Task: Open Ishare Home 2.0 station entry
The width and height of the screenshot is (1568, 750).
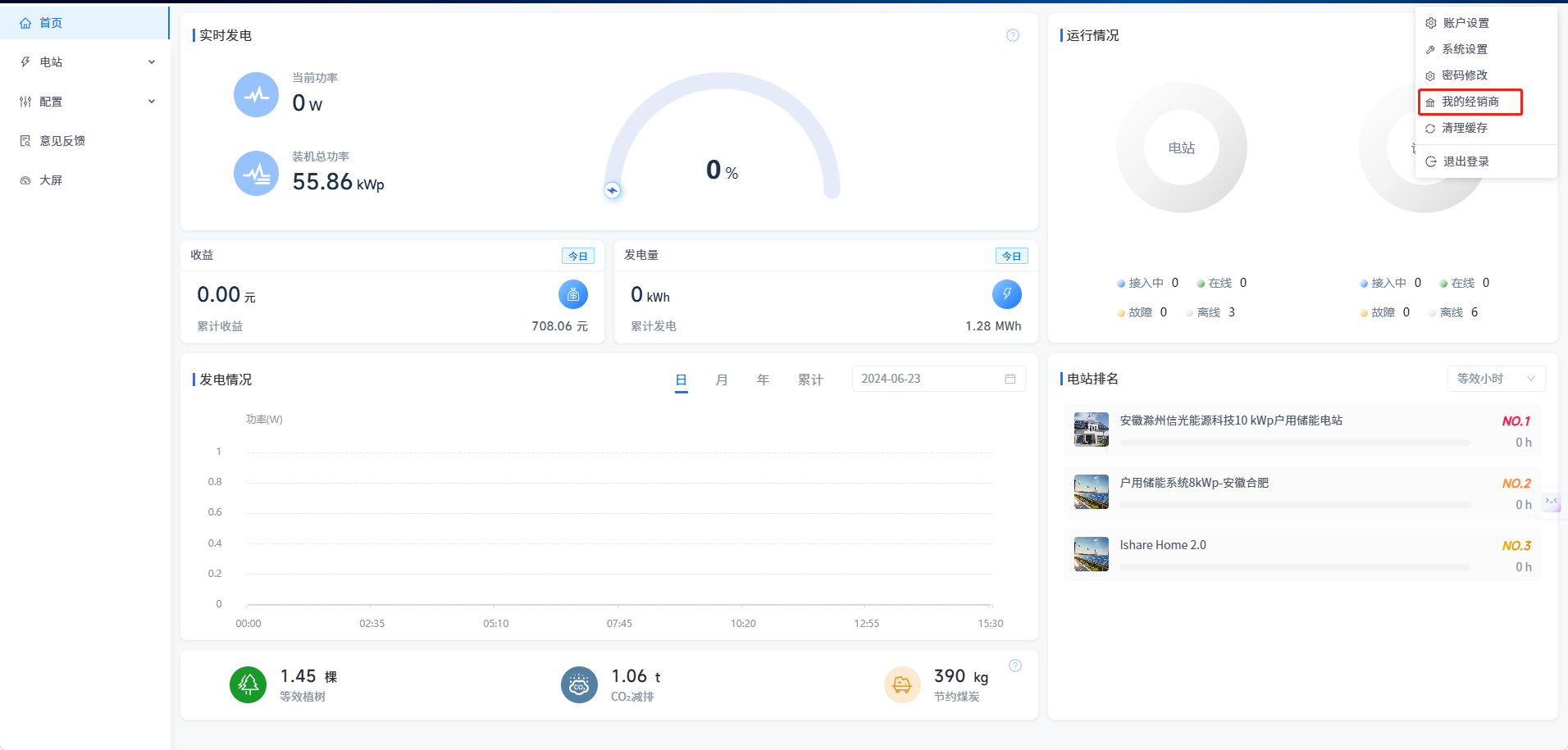Action: [x=1163, y=545]
